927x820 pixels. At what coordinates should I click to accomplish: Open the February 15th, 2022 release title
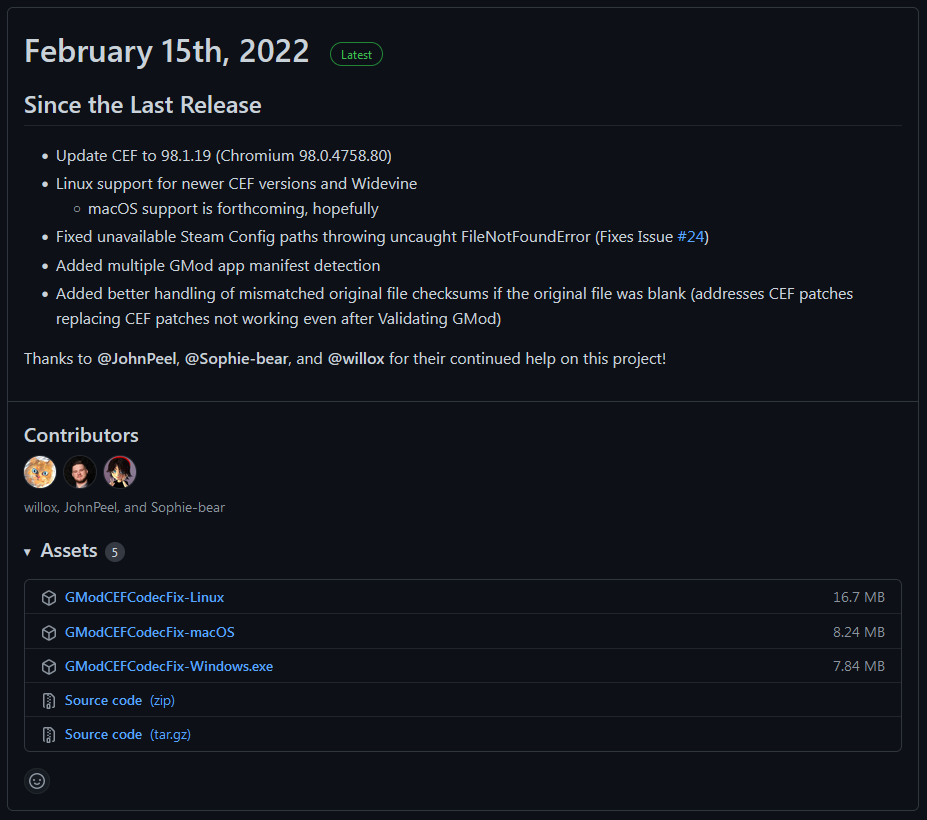pos(167,51)
